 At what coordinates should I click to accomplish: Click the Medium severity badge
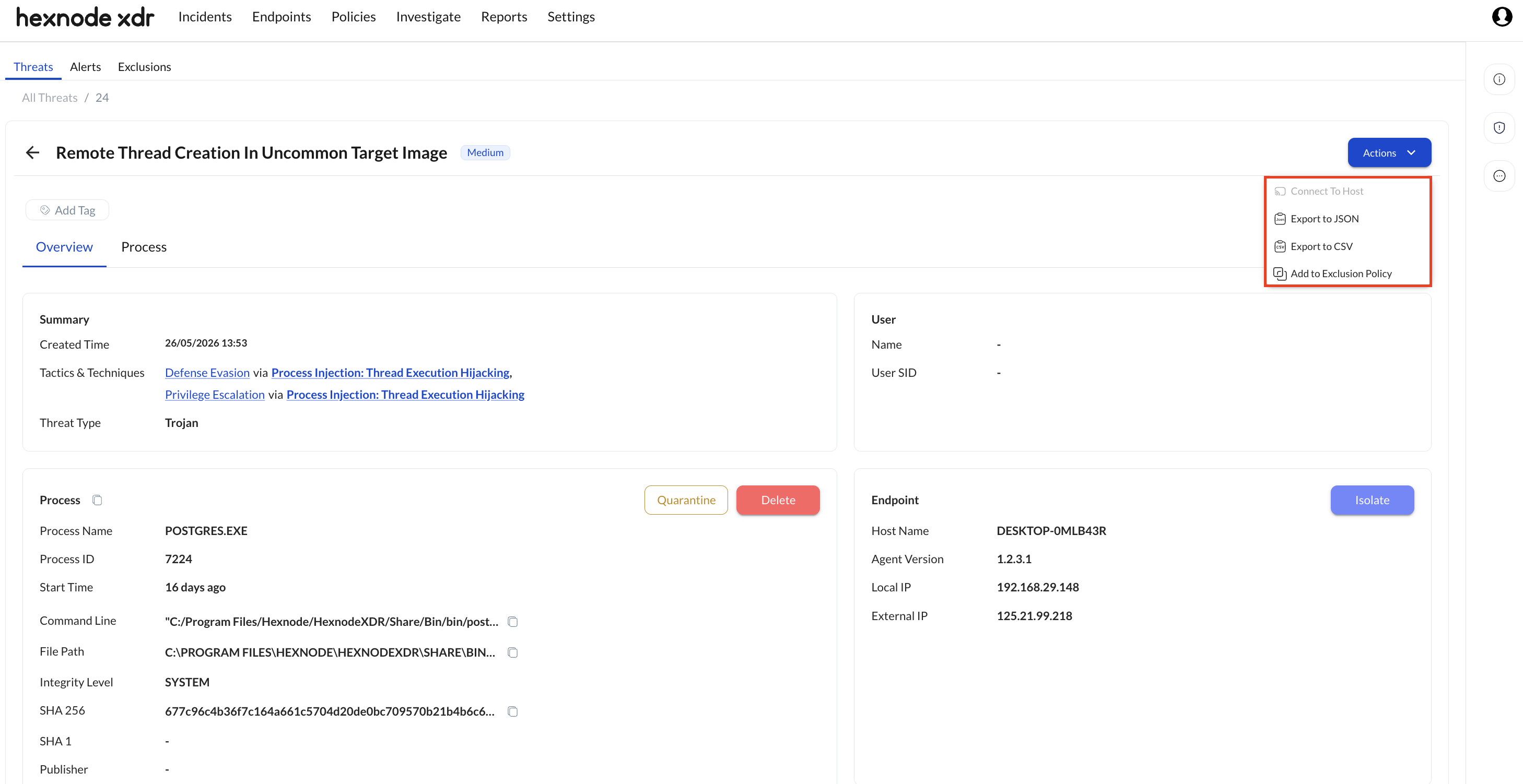[x=485, y=152]
